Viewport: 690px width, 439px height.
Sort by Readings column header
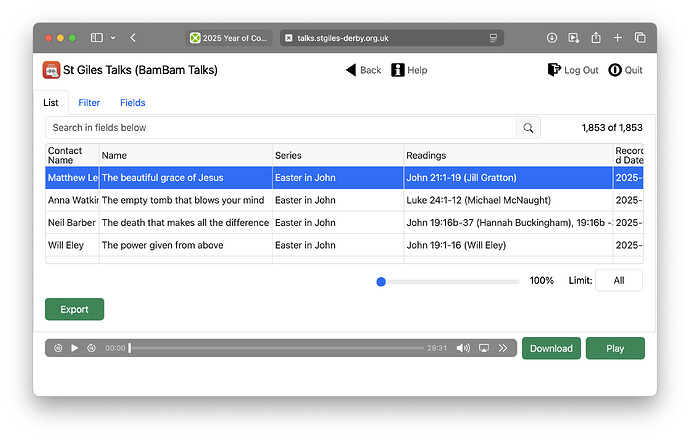point(508,155)
